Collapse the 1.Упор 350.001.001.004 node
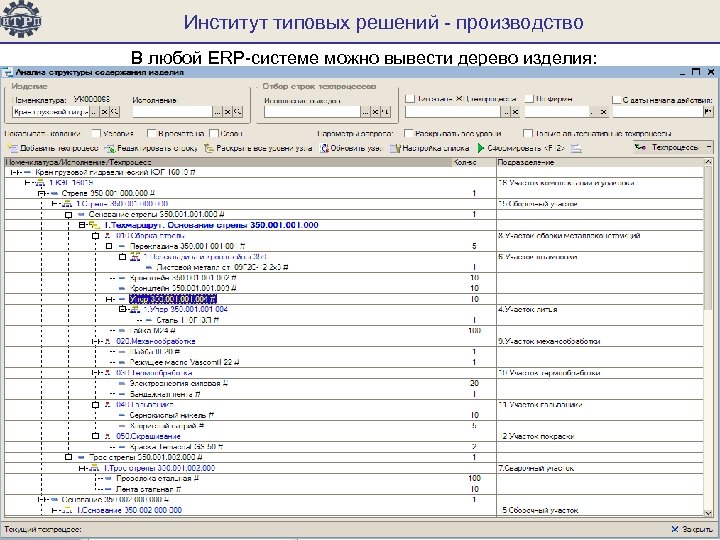720x540 pixels. coord(122,309)
